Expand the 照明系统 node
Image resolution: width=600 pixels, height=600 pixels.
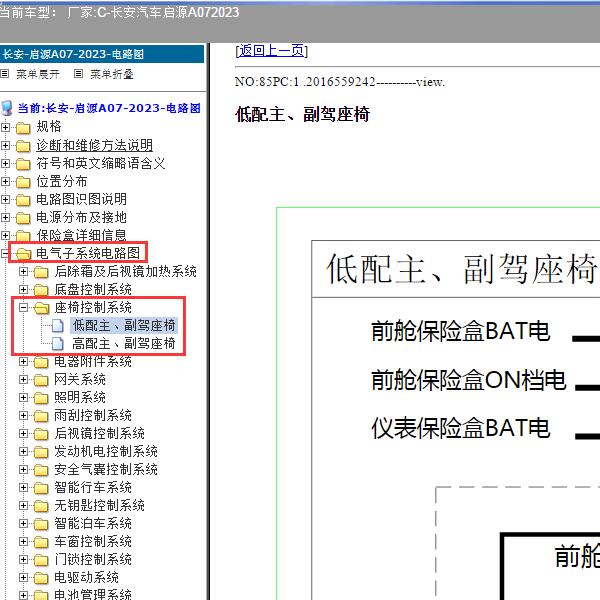coord(23,398)
